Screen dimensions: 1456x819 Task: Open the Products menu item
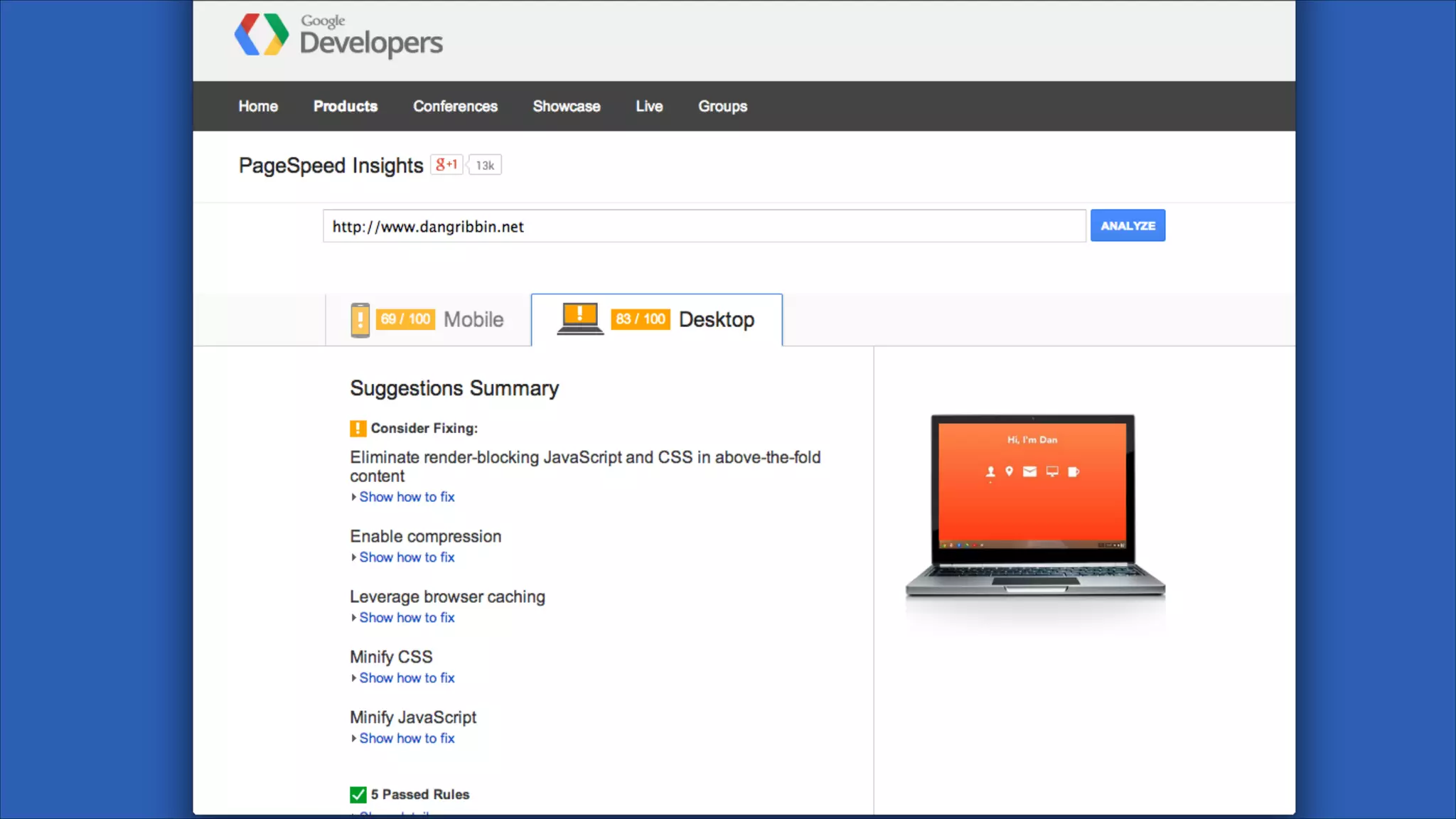point(346,106)
